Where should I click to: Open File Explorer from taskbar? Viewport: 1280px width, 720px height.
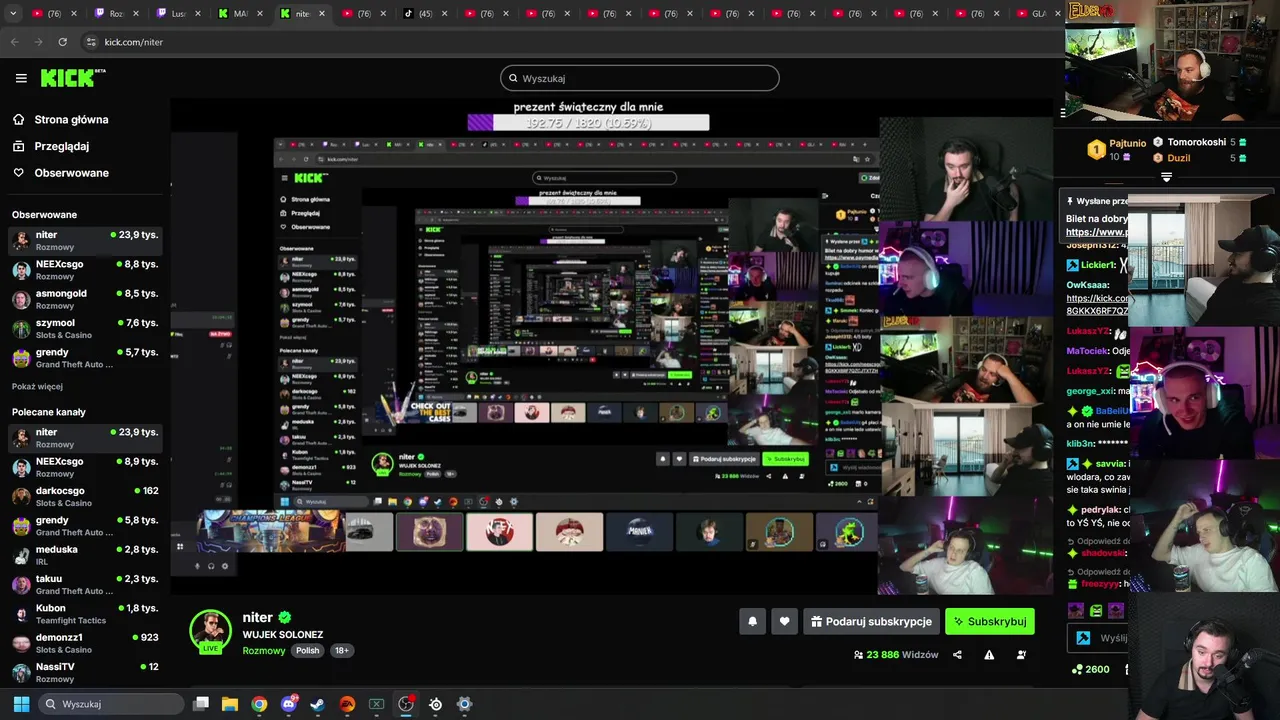click(230, 704)
